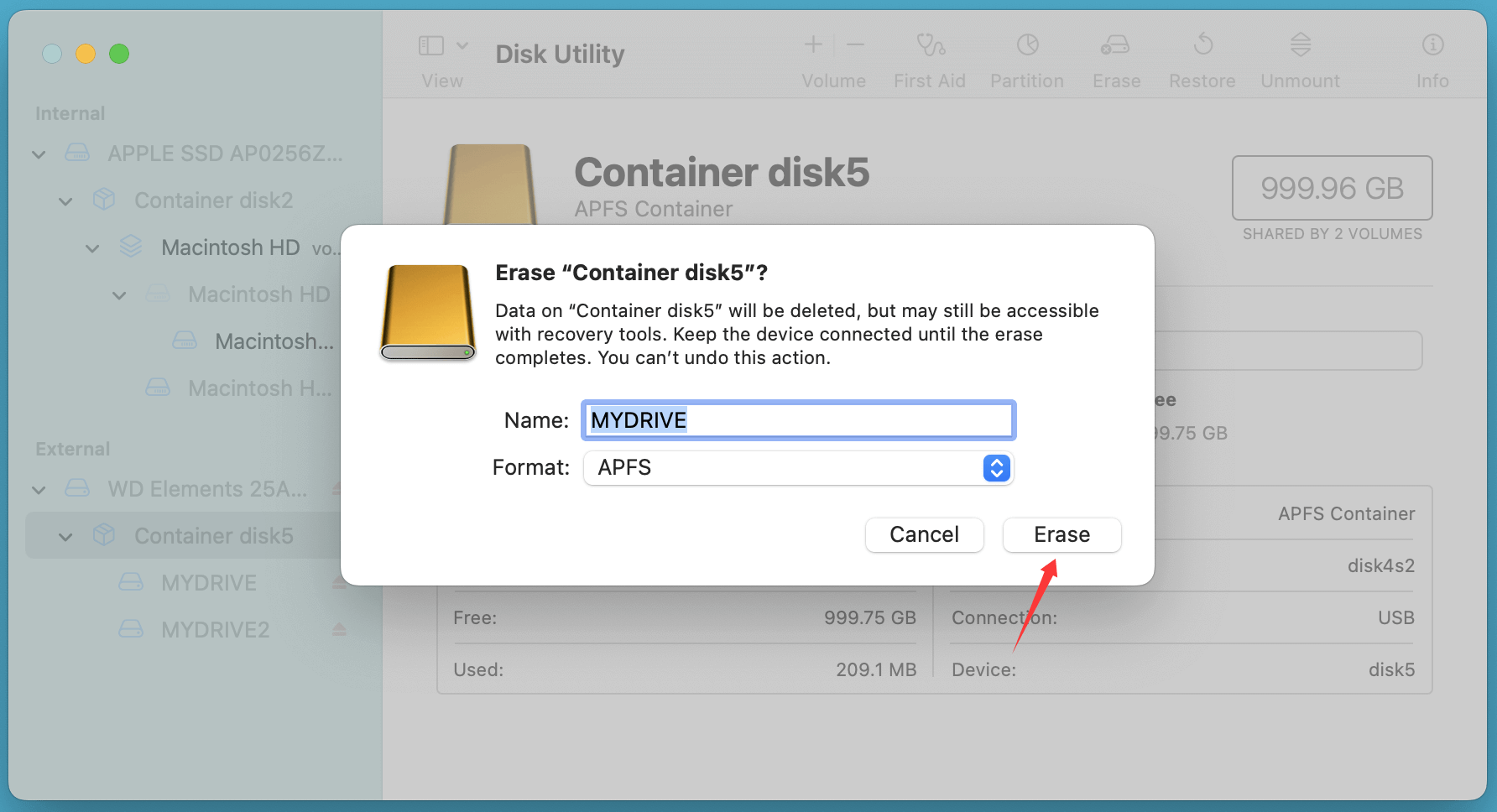Image resolution: width=1497 pixels, height=812 pixels.
Task: Unmount the selected volume
Action: [1300, 57]
